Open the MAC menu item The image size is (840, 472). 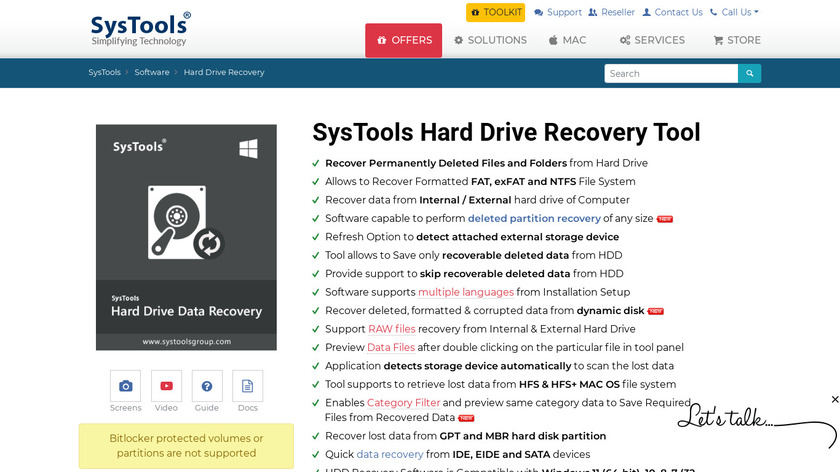tap(567, 40)
